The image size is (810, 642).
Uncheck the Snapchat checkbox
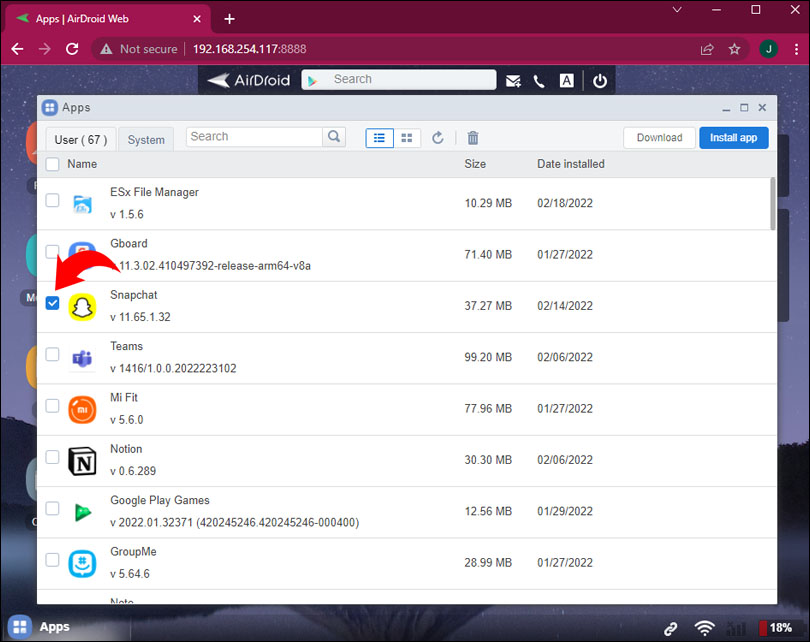[x=52, y=303]
